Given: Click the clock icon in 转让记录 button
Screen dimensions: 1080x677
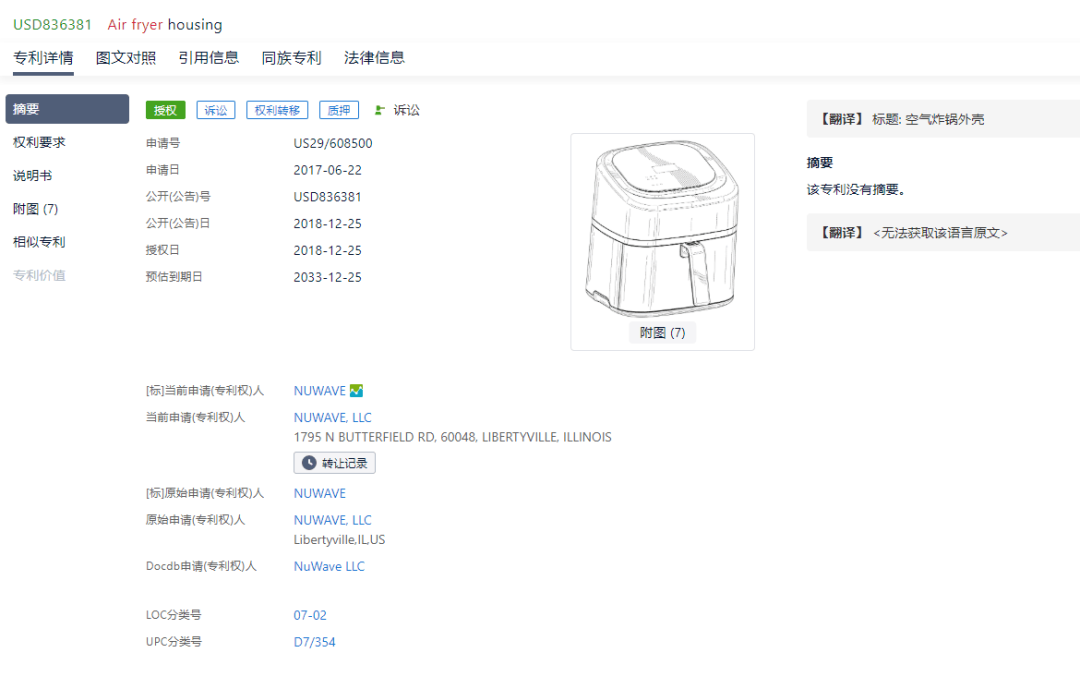Looking at the screenshot, I should coord(309,463).
